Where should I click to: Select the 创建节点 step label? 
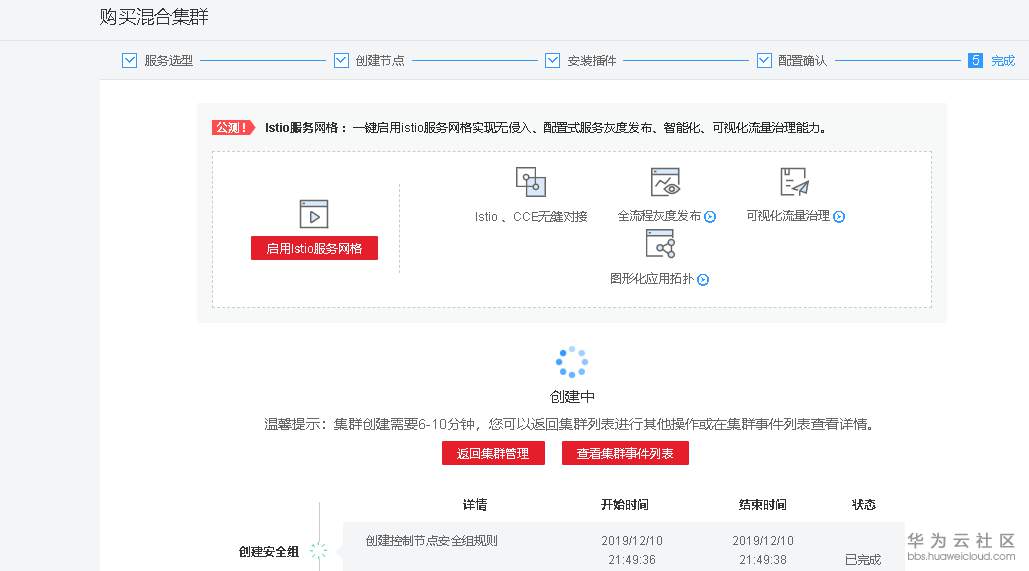coord(380,60)
